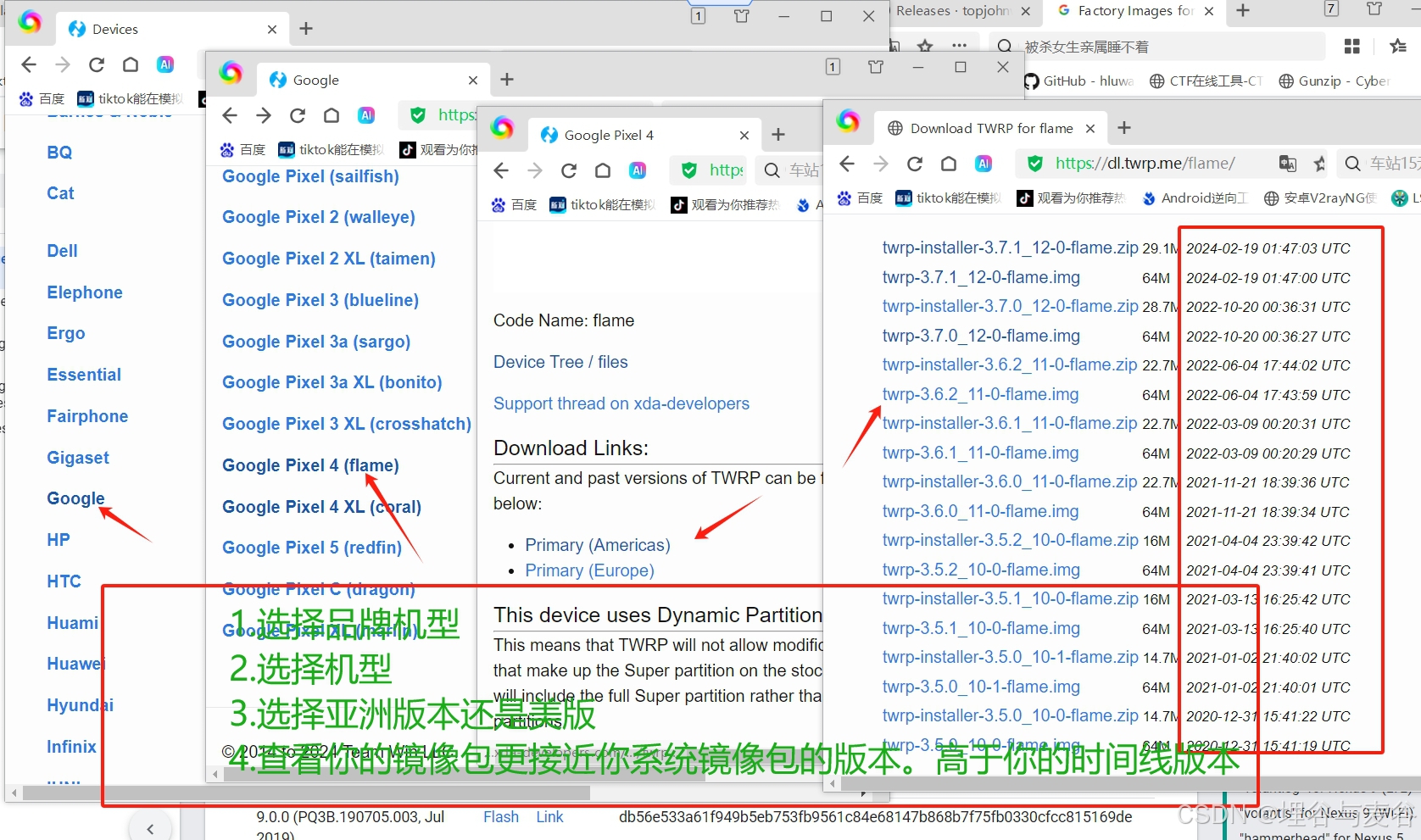The image size is (1421, 840).
Task: Open the HTC brand link
Action: click(x=64, y=581)
